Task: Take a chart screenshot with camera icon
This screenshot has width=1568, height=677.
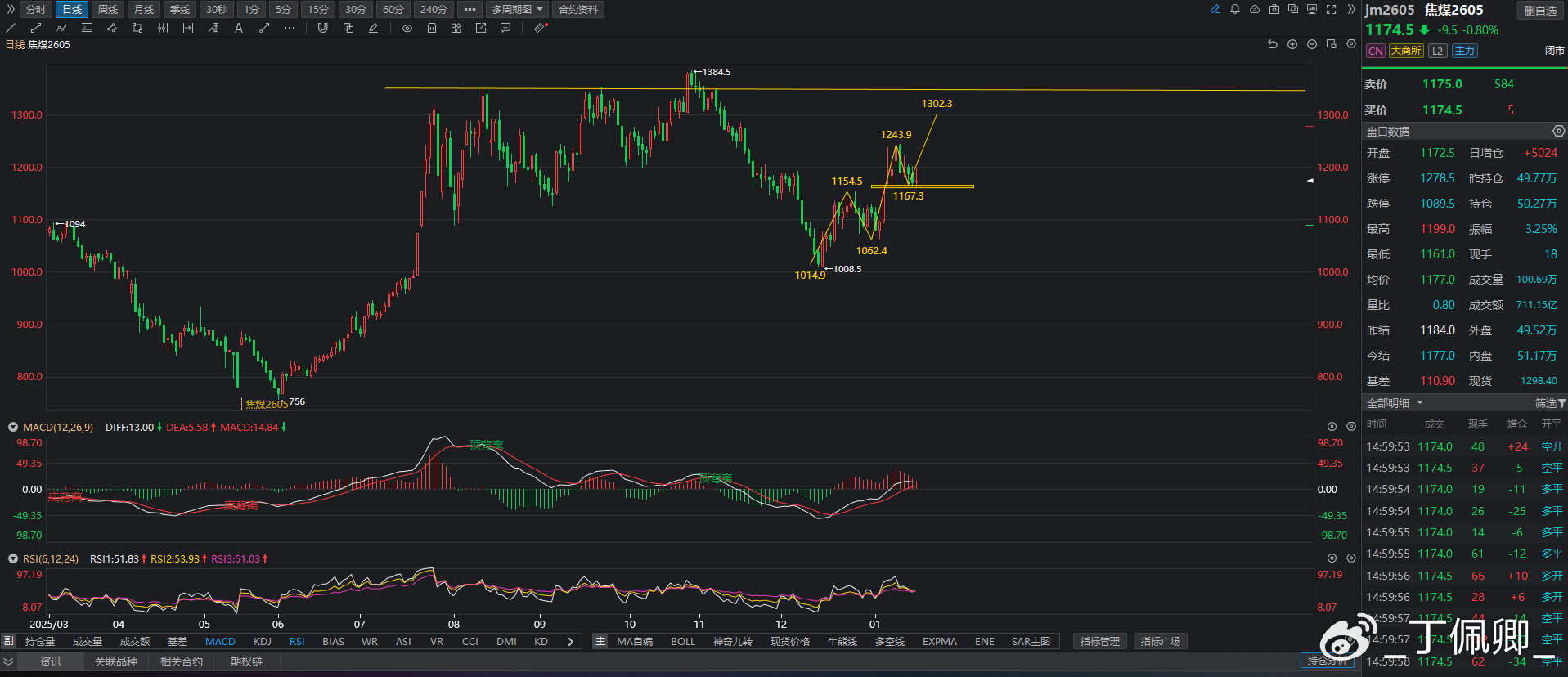Action: click(x=1274, y=10)
